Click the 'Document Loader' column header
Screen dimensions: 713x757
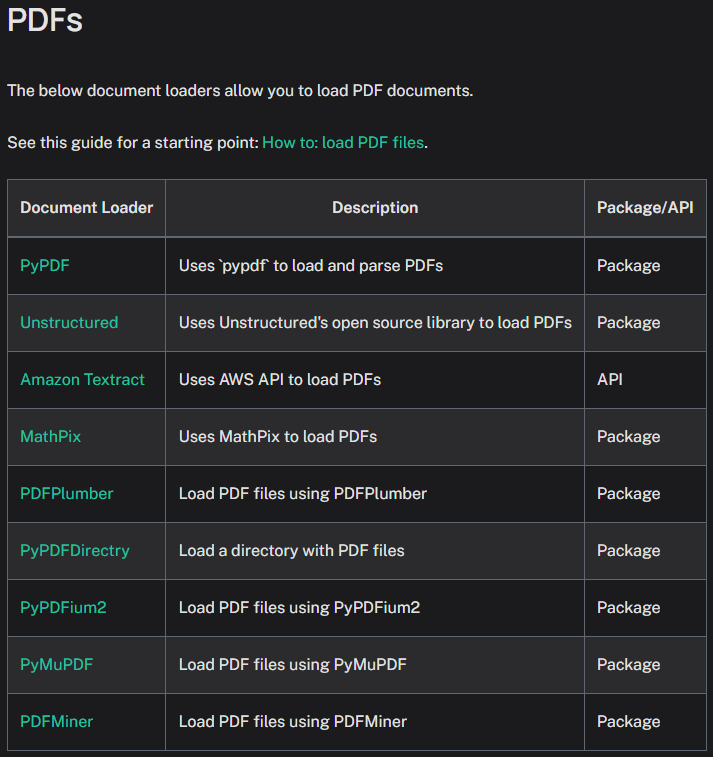point(87,208)
